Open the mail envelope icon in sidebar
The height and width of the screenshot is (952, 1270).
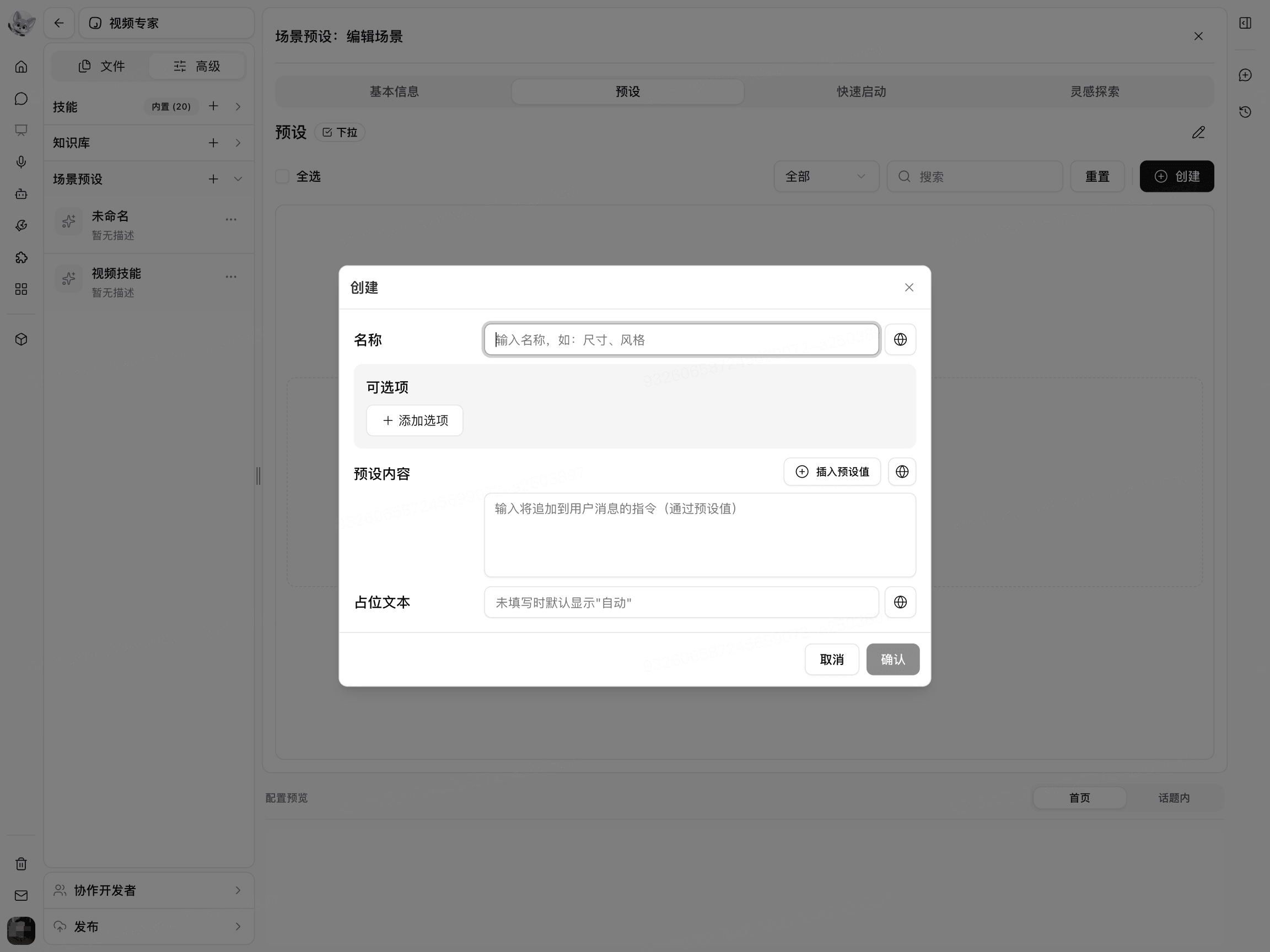pyautogui.click(x=21, y=895)
